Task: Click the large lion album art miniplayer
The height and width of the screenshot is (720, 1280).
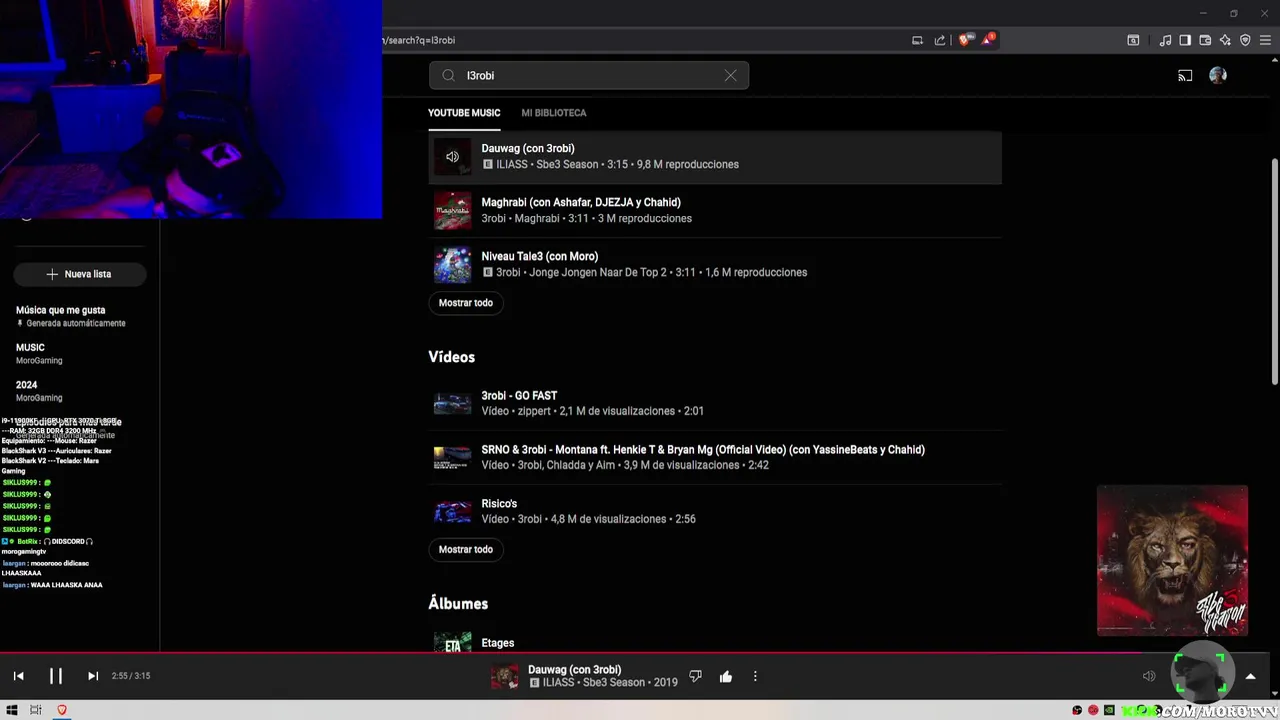Action: (1172, 561)
